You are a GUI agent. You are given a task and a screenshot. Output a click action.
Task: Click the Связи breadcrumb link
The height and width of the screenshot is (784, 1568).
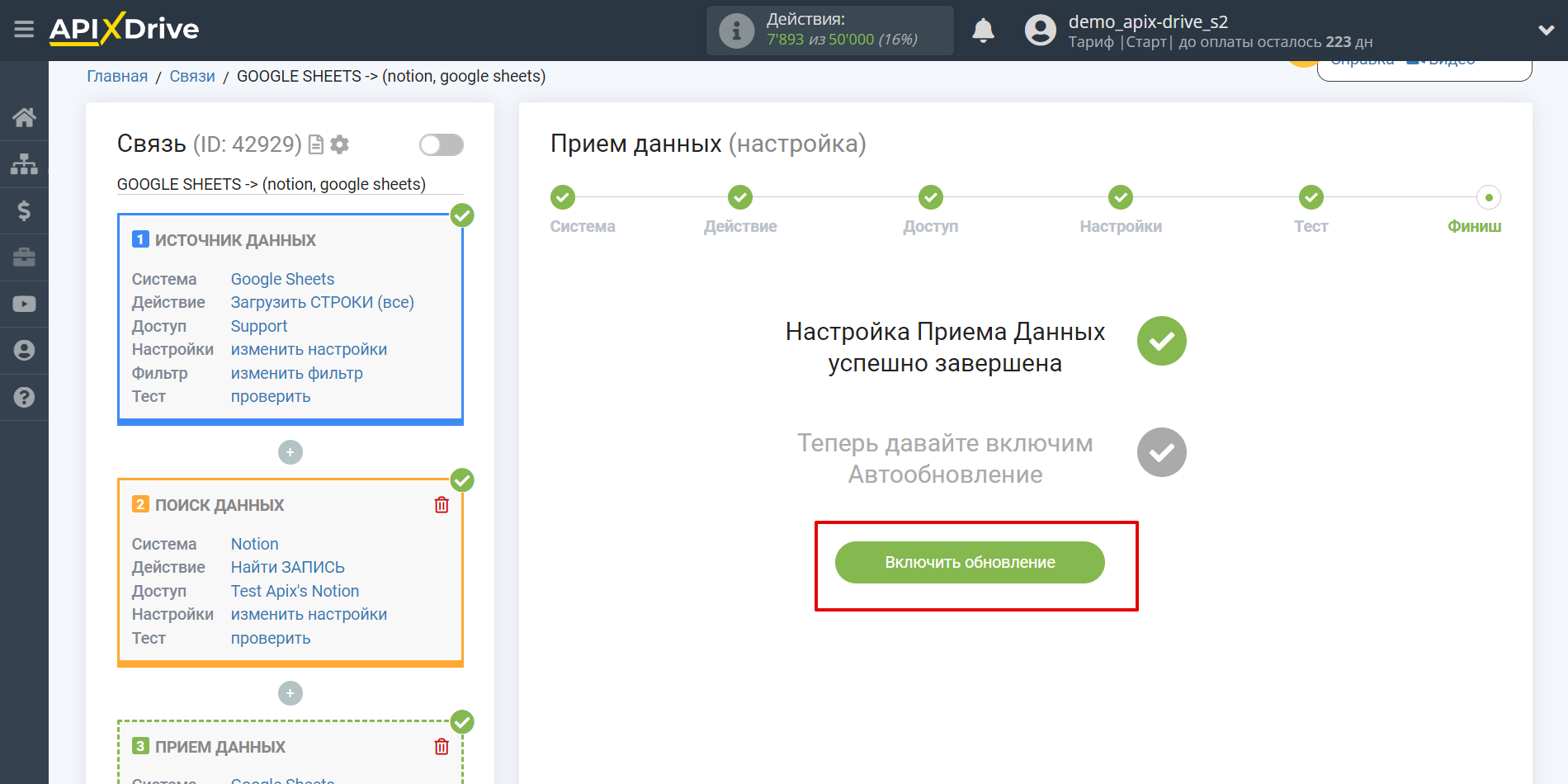tap(192, 76)
